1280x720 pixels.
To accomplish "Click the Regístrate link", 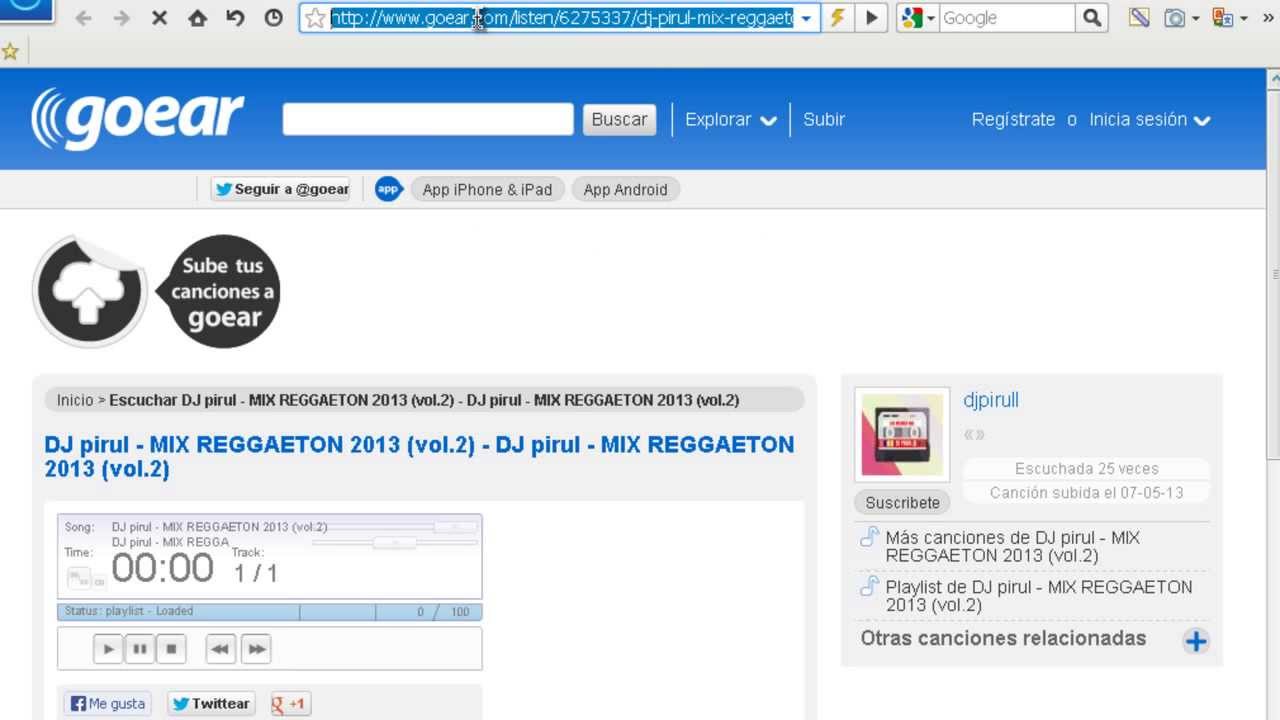I will 1013,119.
